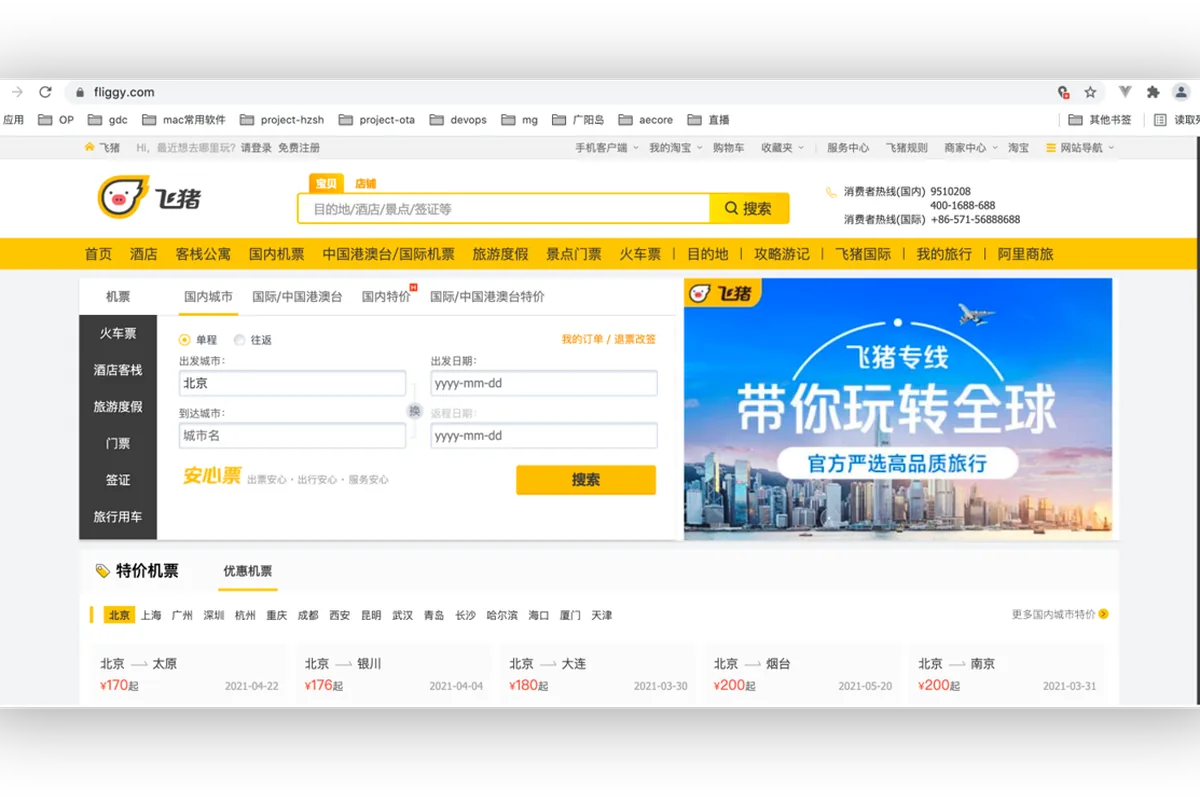The width and height of the screenshot is (1200, 800).
Task: Click the gray V extension icon
Action: 1125,92
